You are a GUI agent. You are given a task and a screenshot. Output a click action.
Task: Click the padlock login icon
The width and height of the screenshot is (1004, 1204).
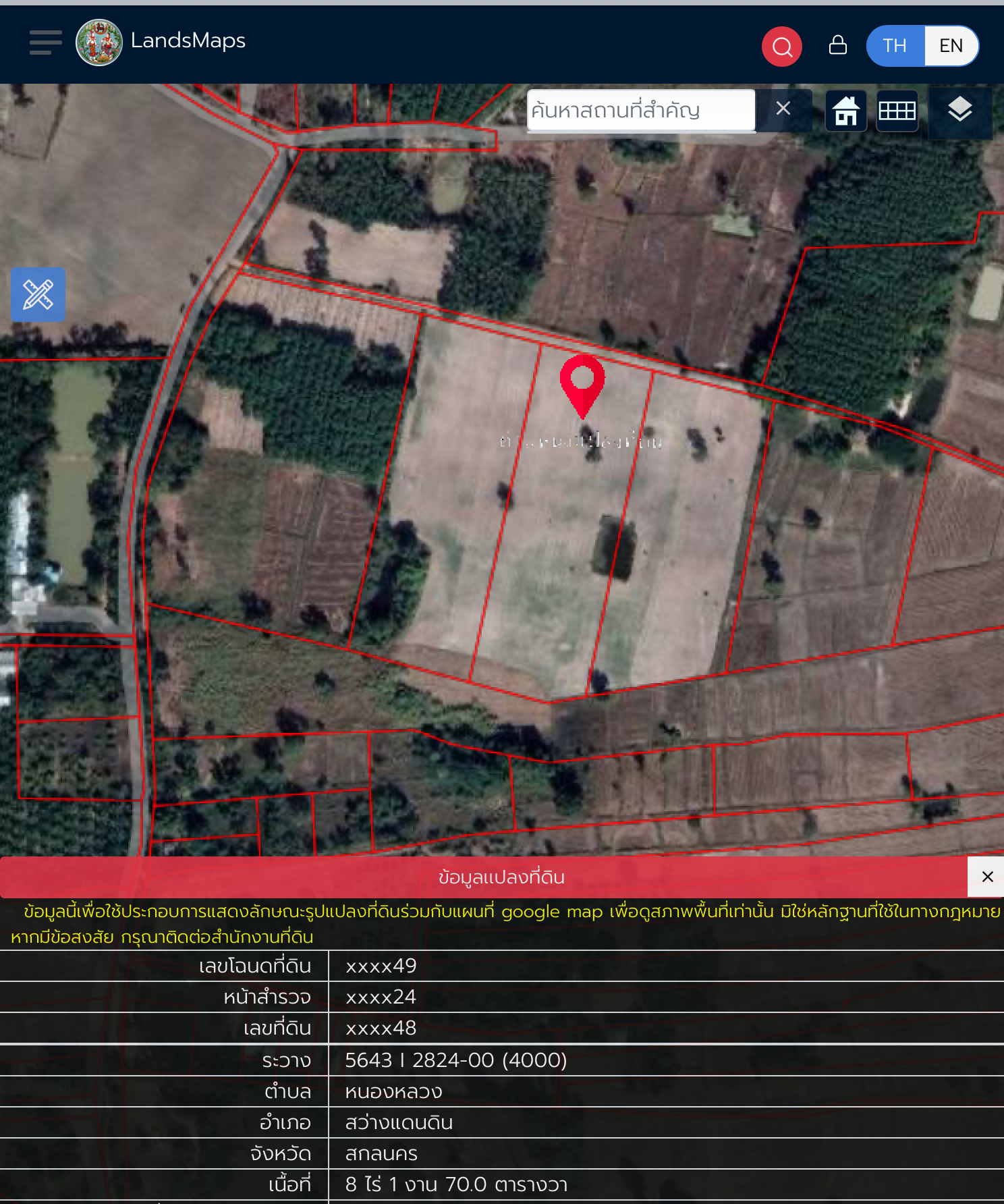click(837, 45)
